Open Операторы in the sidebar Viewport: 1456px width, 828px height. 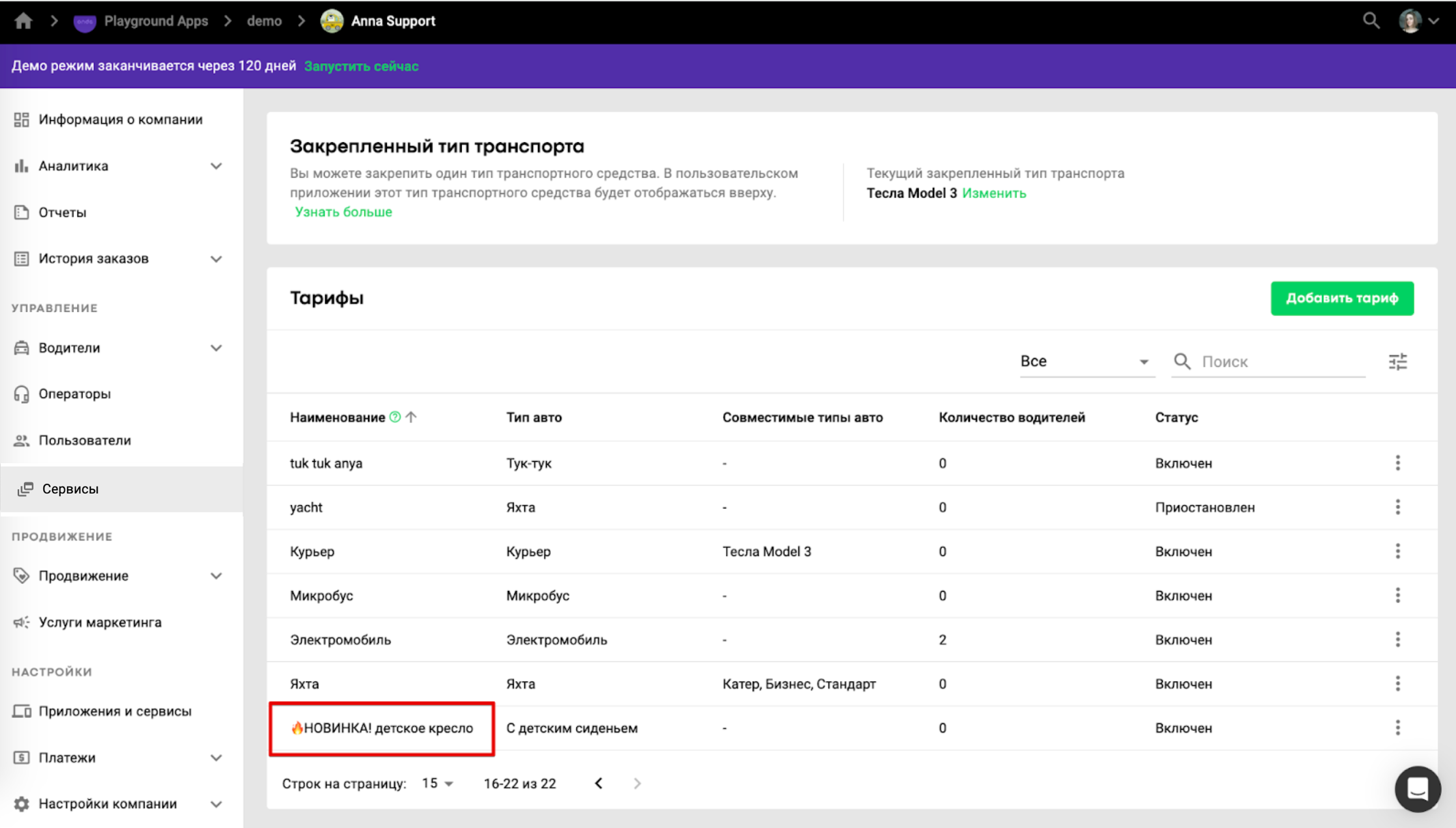[75, 394]
